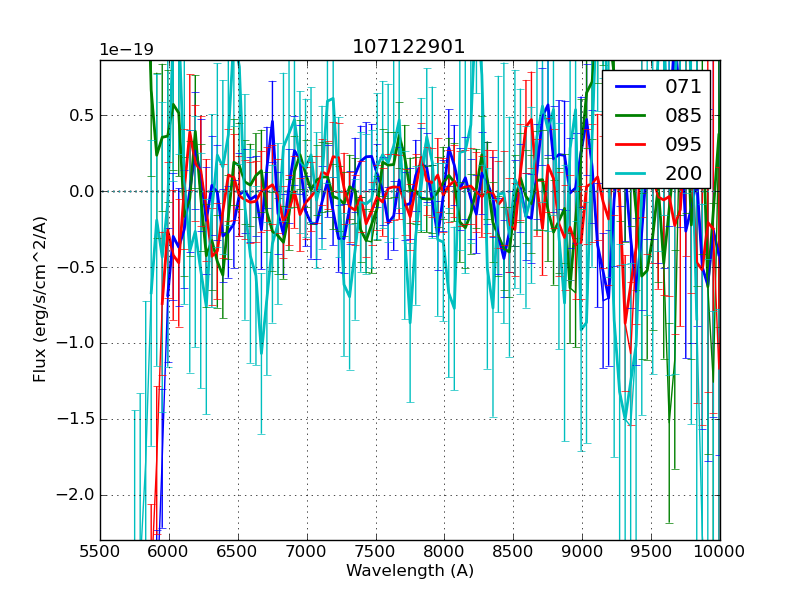Click the 0.0 y-axis tick label
The width and height of the screenshot is (800, 600).
pyautogui.click(x=81, y=191)
